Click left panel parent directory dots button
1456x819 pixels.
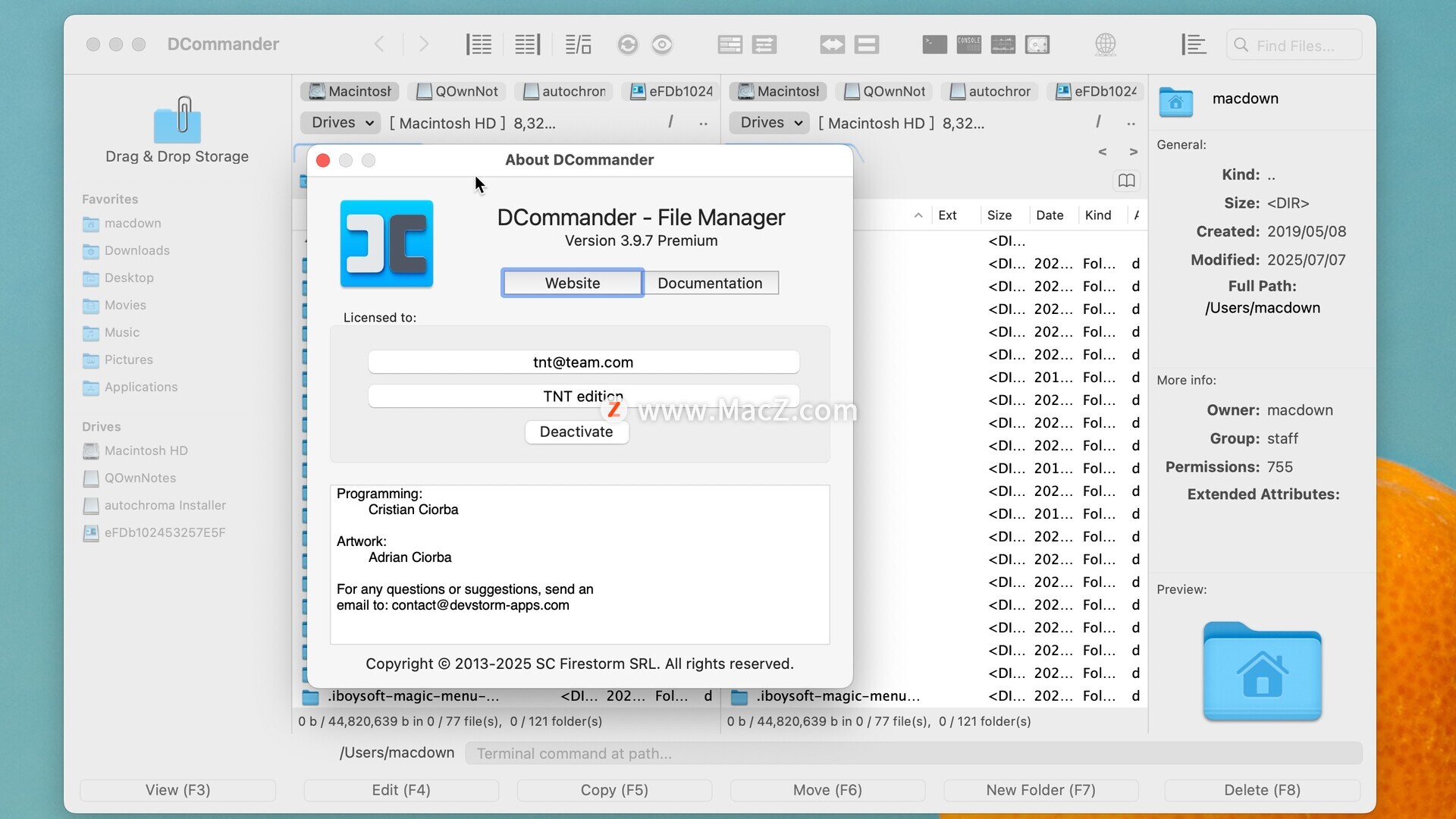click(704, 123)
